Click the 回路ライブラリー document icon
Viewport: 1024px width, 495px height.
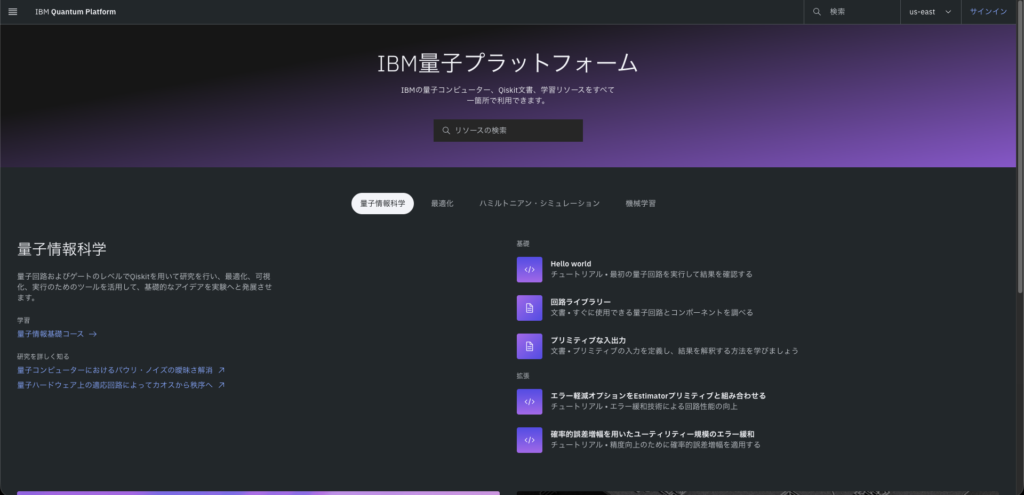point(529,307)
